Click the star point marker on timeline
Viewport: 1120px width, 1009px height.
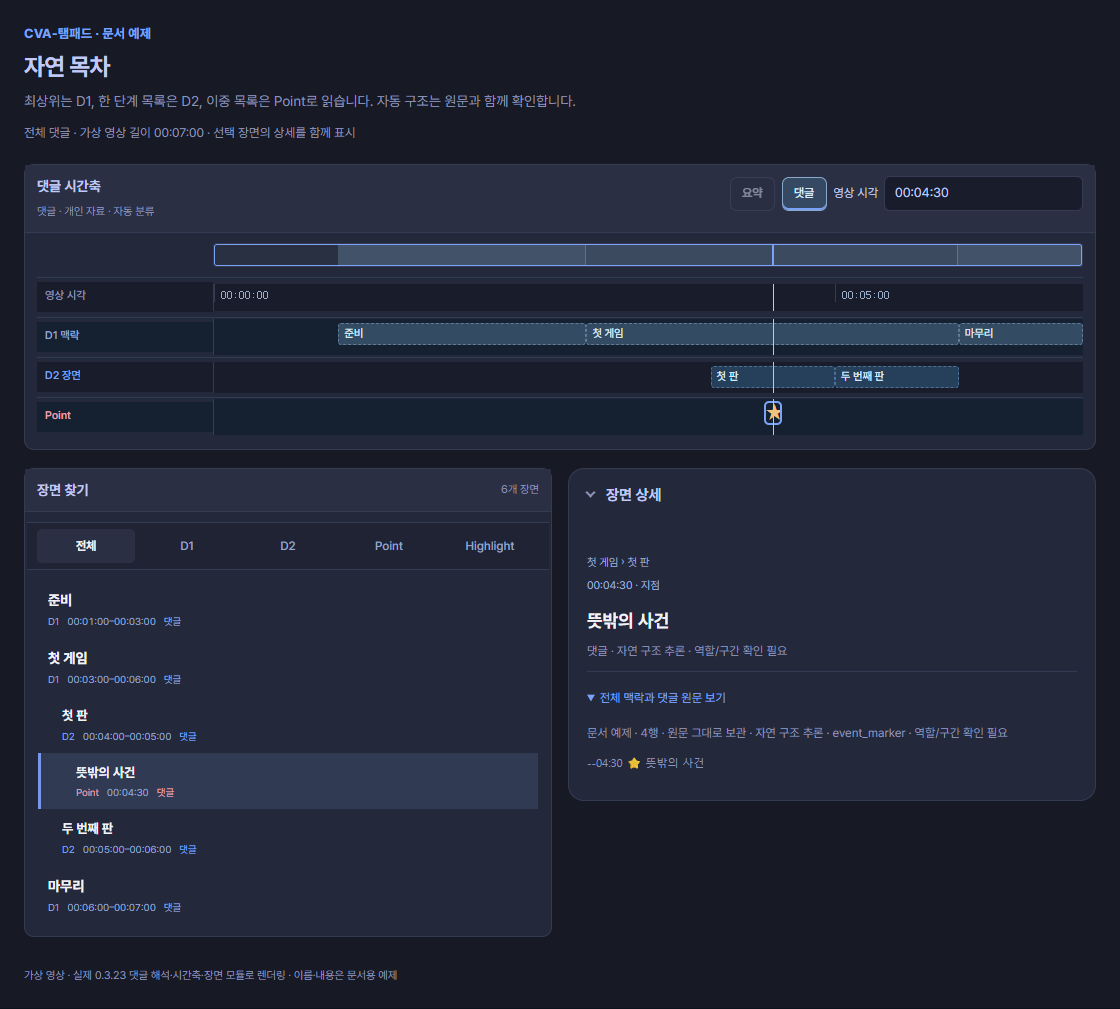773,413
